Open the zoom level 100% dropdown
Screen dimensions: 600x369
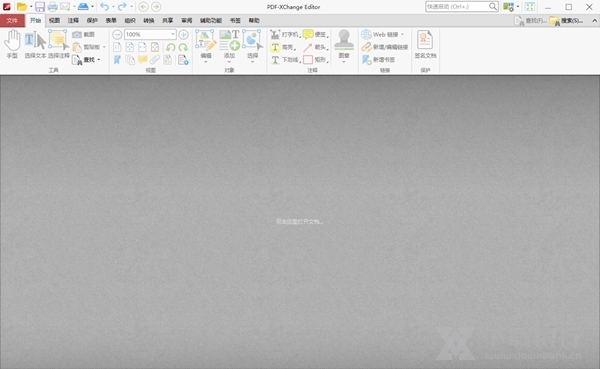[x=173, y=34]
